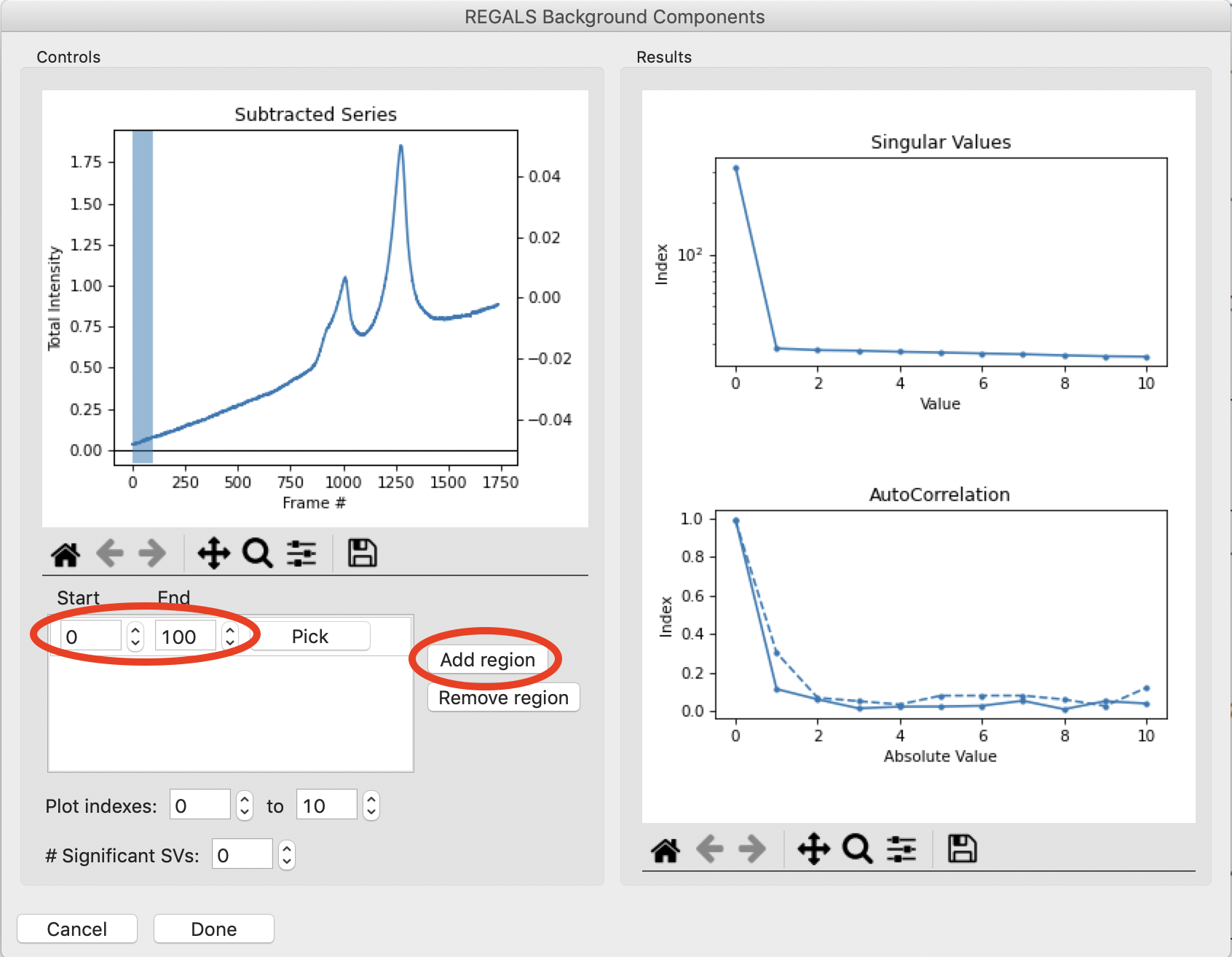Viewport: 1232px width, 957px height.
Task: Open subplot configuration in the Results toolbar
Action: tap(901, 849)
